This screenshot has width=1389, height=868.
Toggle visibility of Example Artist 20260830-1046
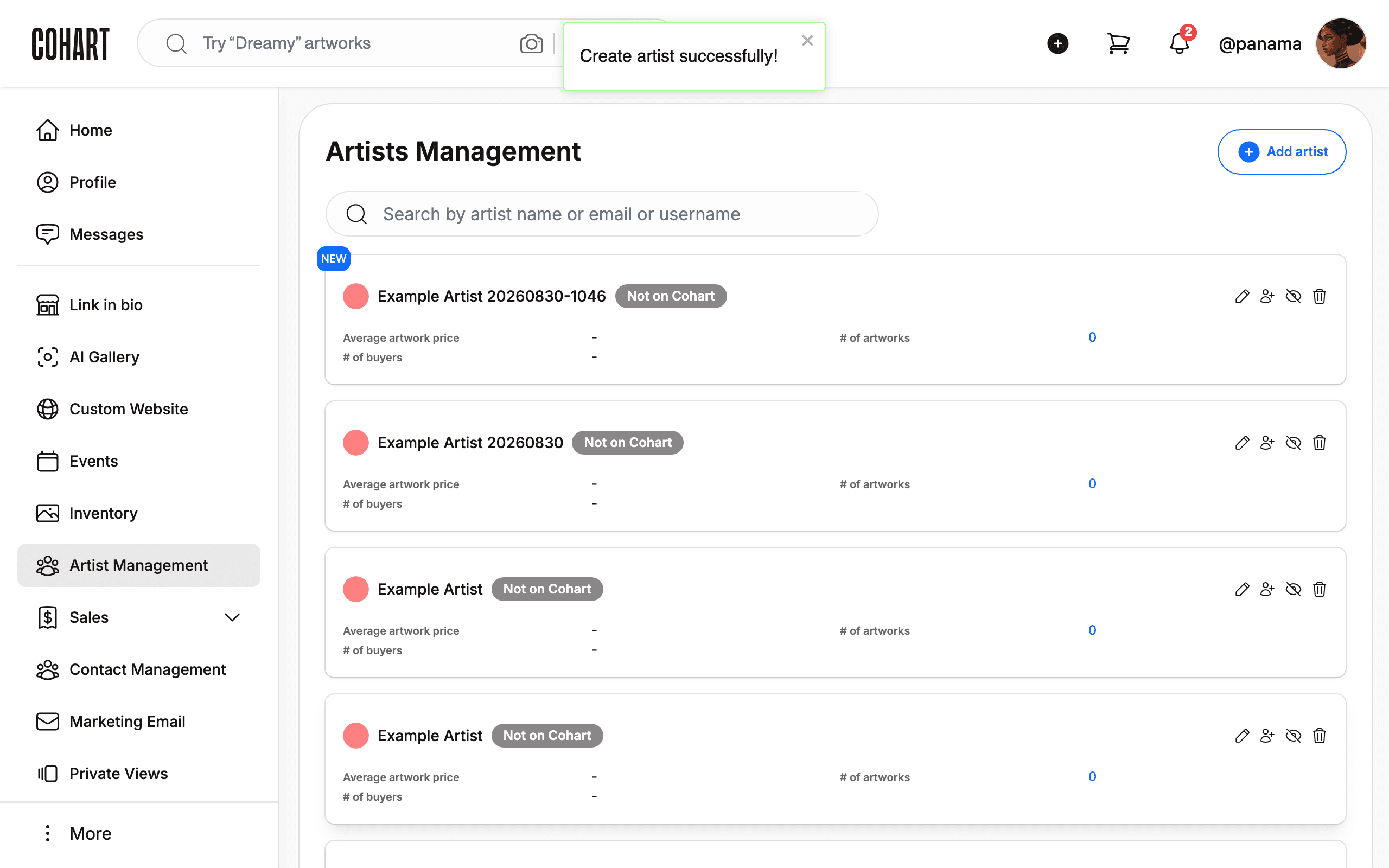pos(1293,296)
